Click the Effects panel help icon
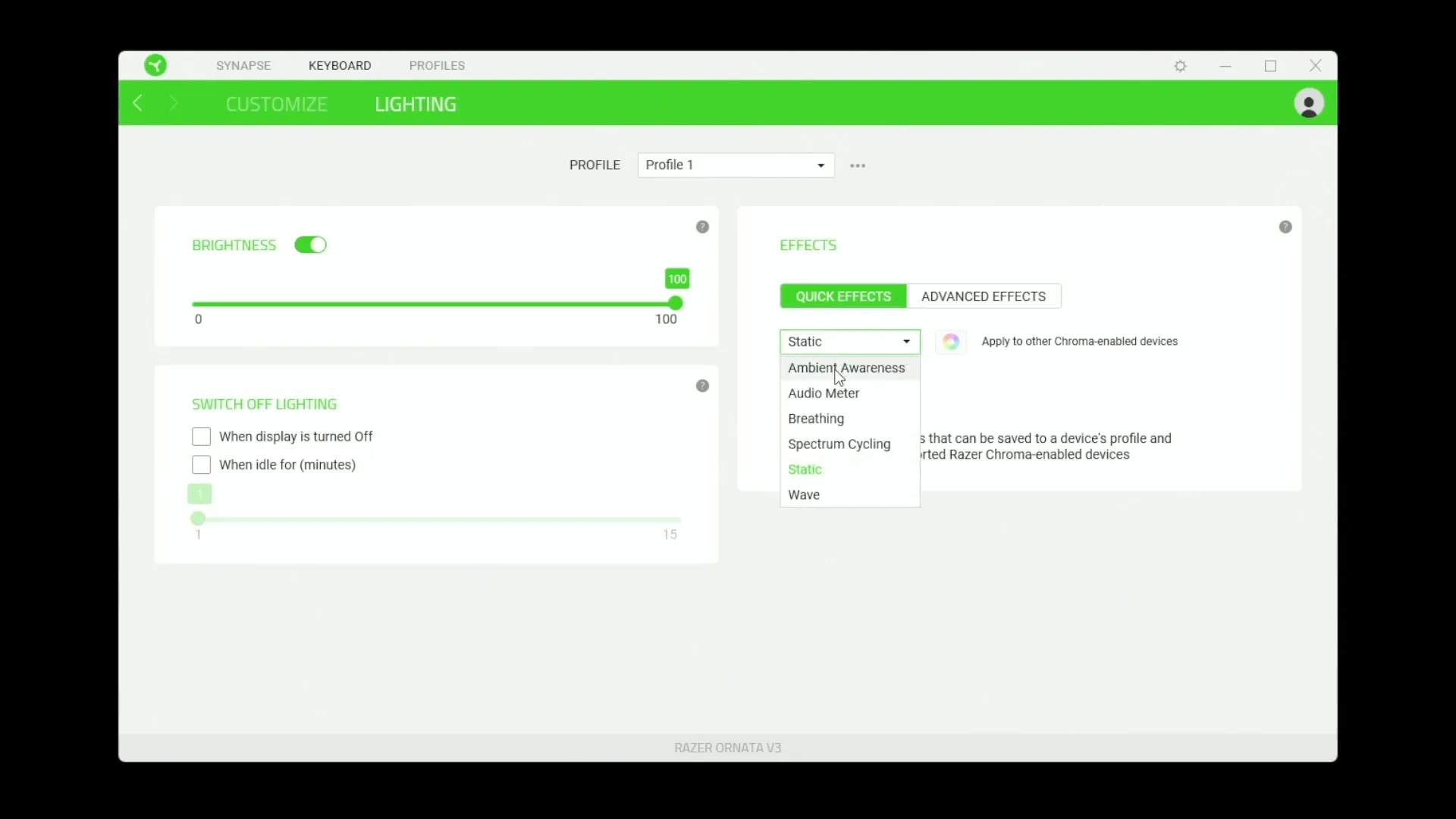This screenshot has width=1456, height=819. 1285,227
